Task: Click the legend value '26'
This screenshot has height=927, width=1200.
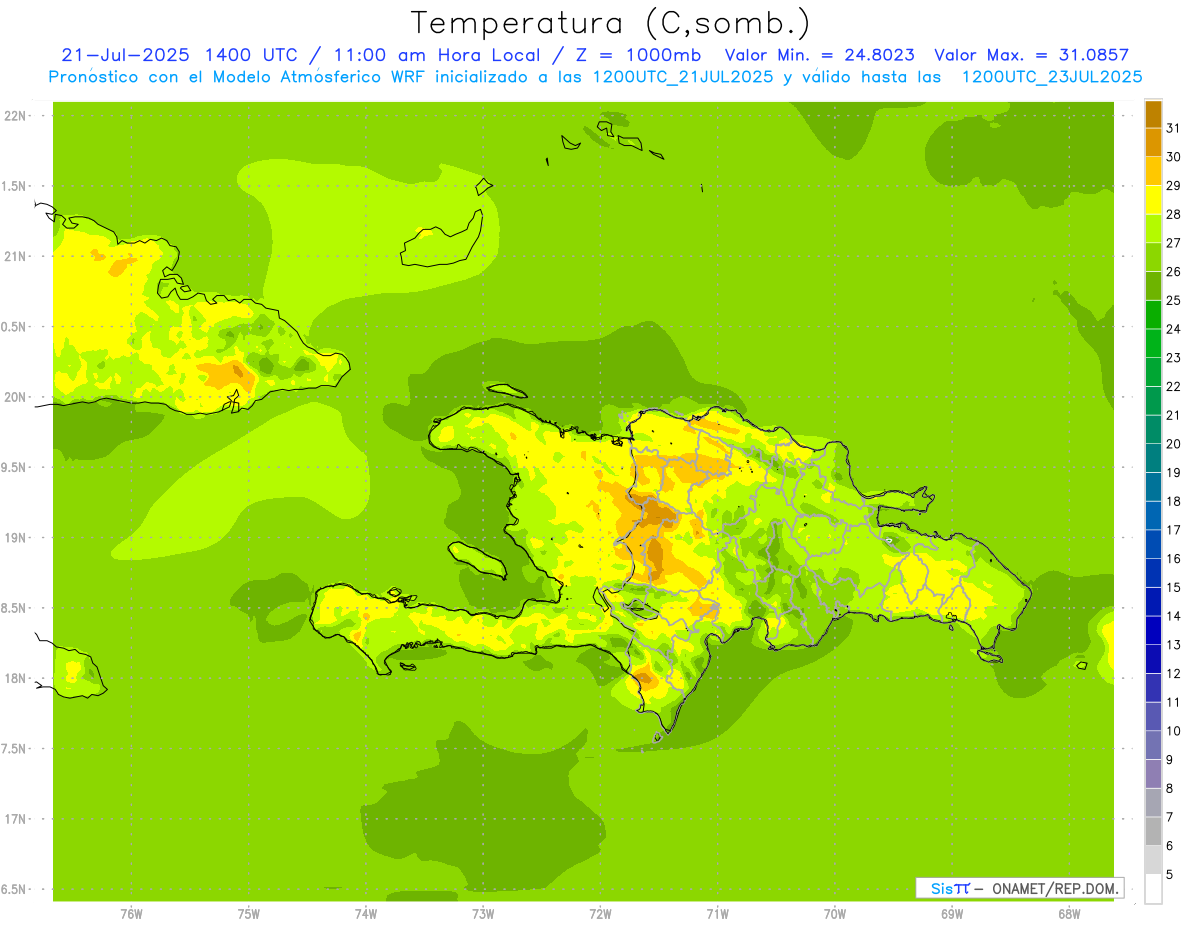Action: 1174,272
